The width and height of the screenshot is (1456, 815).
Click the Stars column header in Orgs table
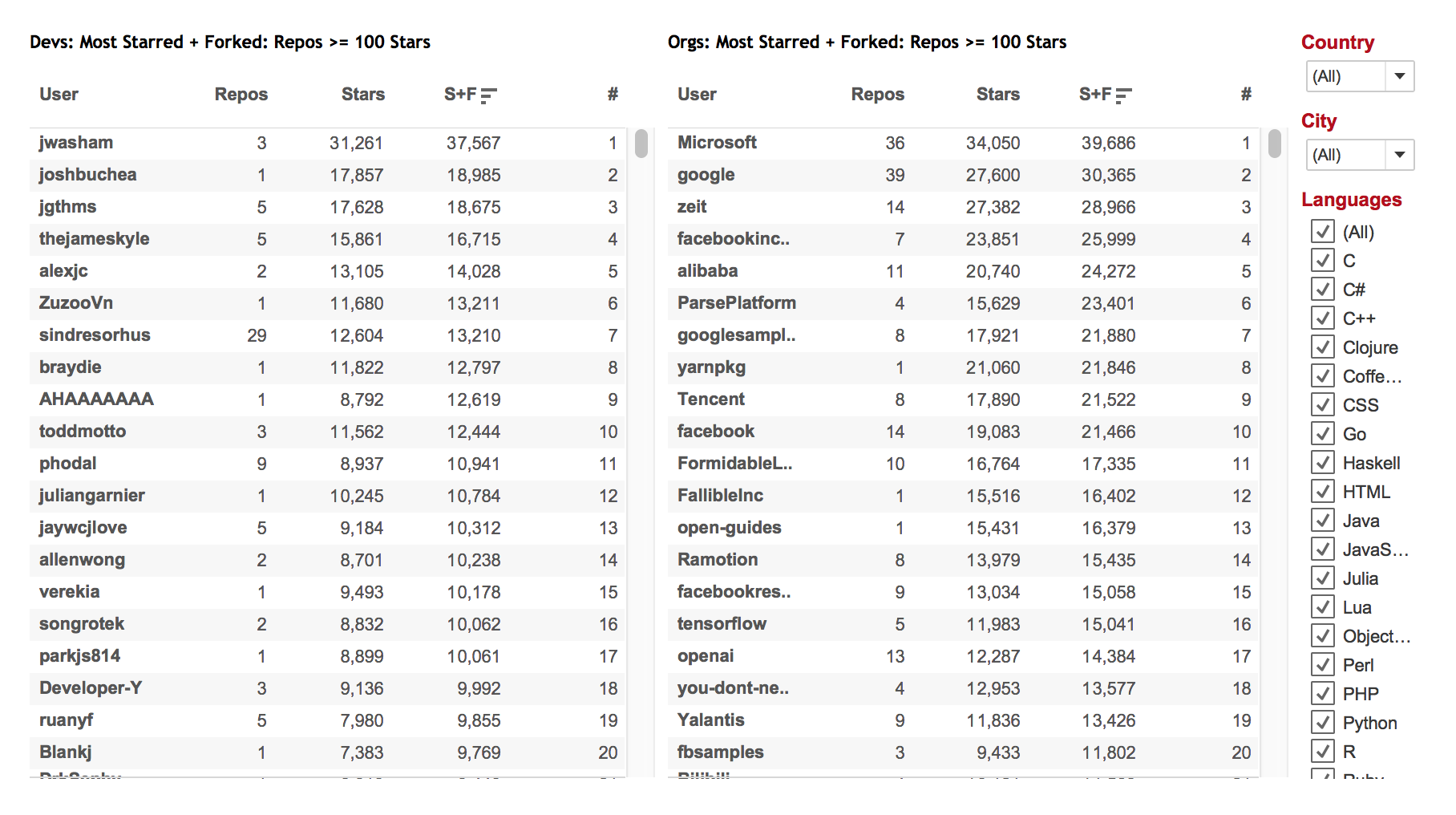click(997, 95)
